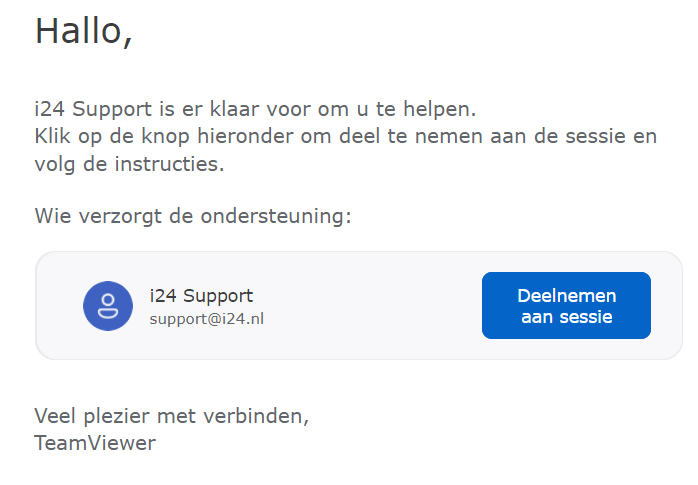Click the sentence starting i24 Support is er klaar
This screenshot has width=698, height=485.
coord(256,109)
